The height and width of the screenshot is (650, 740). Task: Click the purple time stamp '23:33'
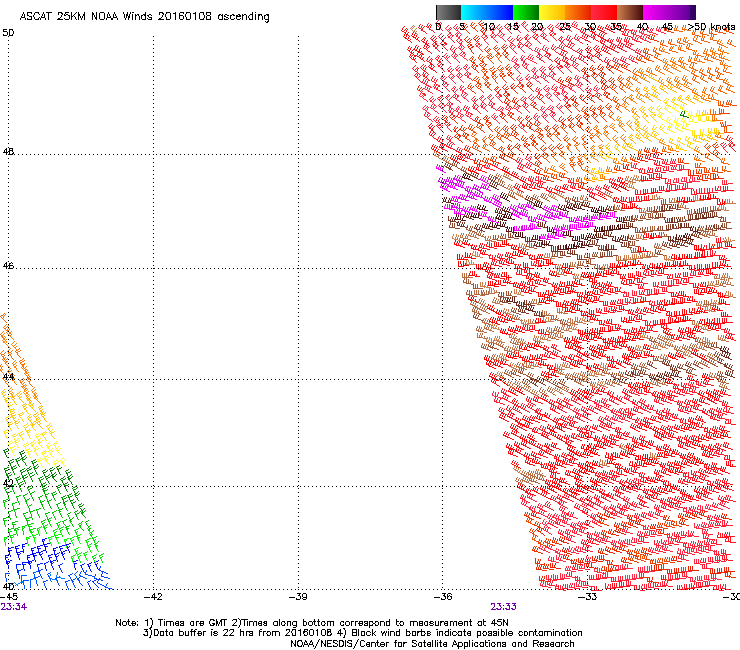[x=503, y=607]
